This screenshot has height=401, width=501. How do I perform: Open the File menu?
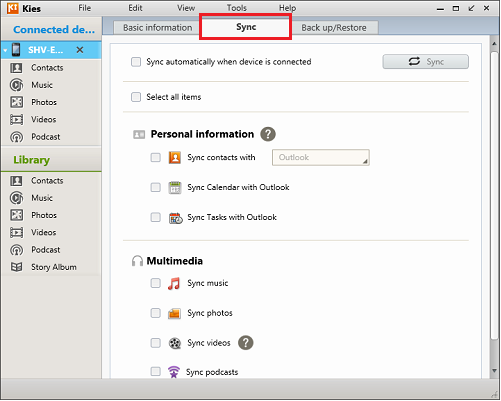coord(85,8)
